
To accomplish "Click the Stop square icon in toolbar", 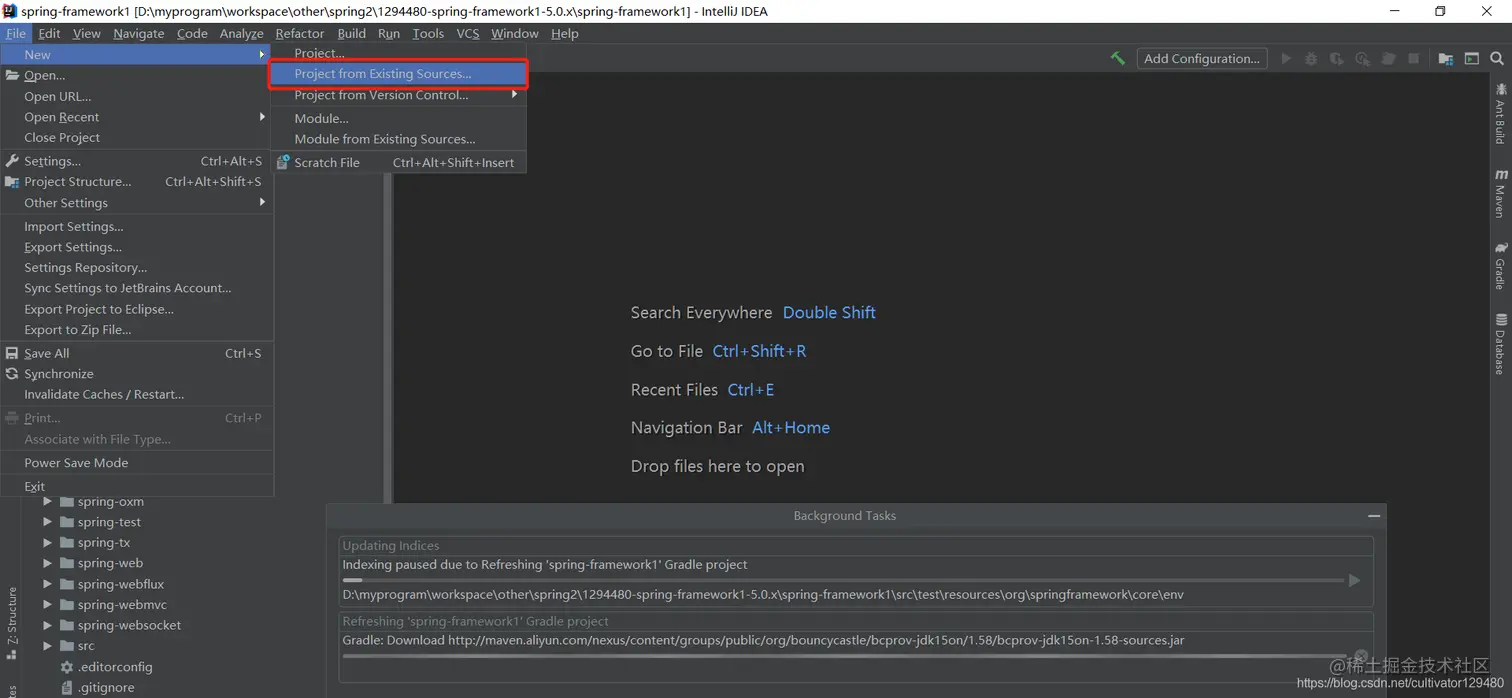I will [1414, 58].
